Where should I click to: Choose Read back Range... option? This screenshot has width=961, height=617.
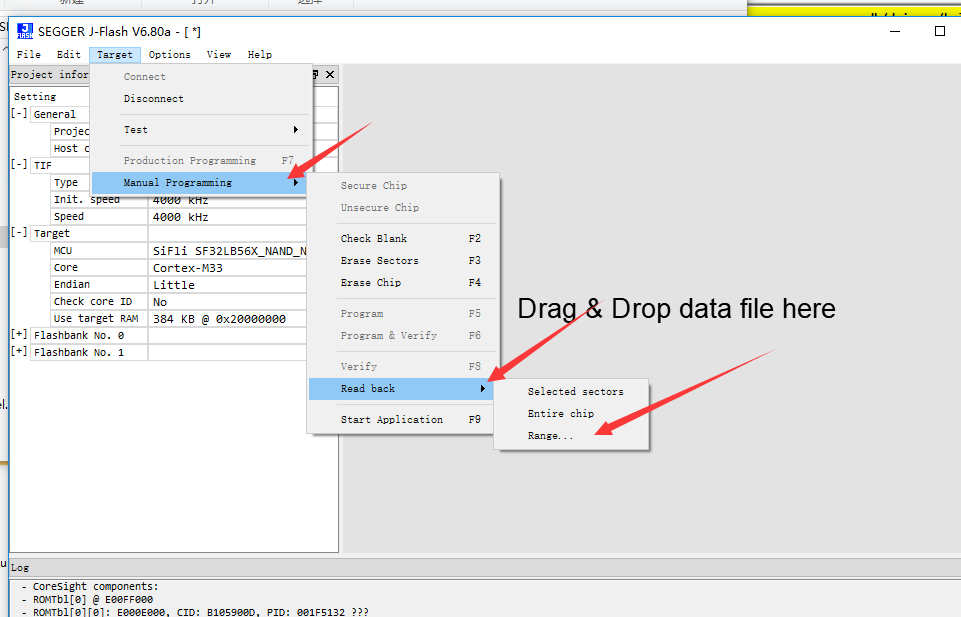pyautogui.click(x=571, y=436)
